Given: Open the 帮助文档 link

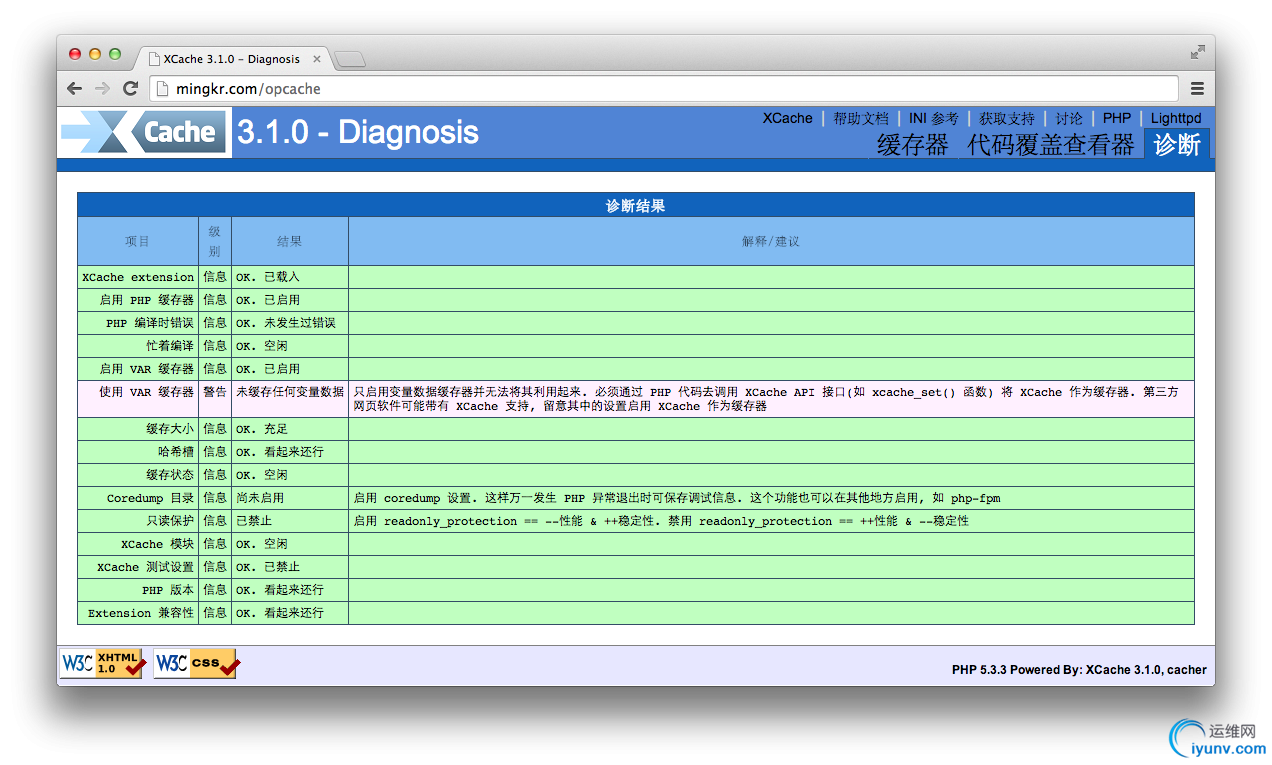Looking at the screenshot, I should tap(861, 118).
